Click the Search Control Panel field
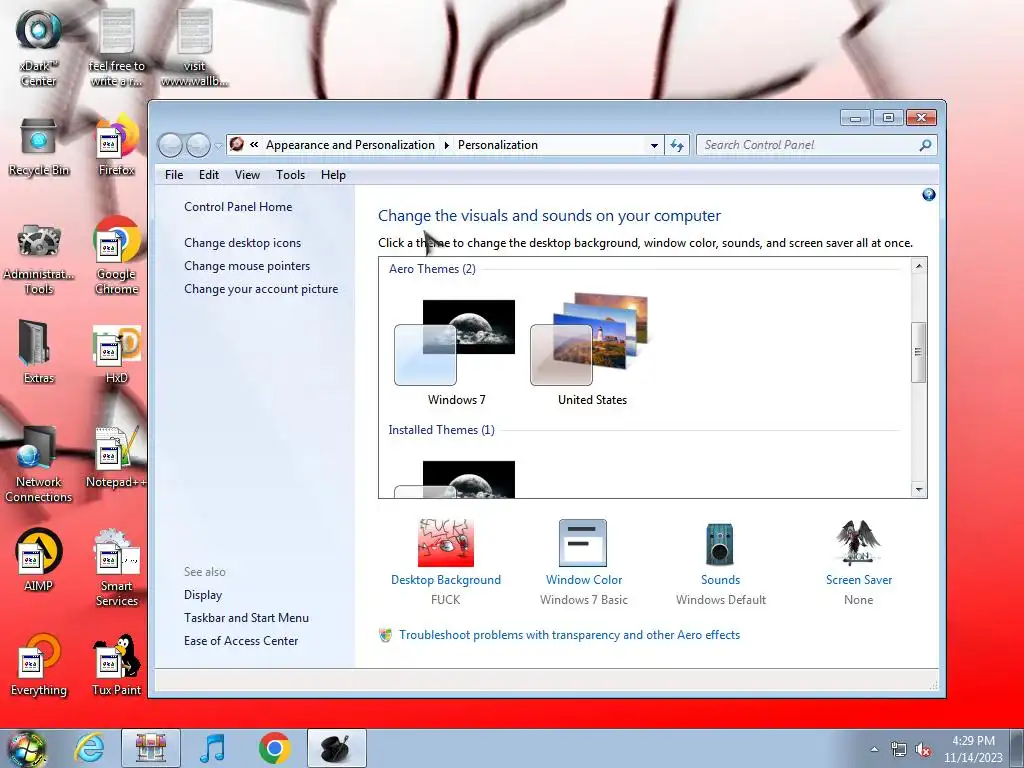This screenshot has height=768, width=1024. tap(817, 145)
